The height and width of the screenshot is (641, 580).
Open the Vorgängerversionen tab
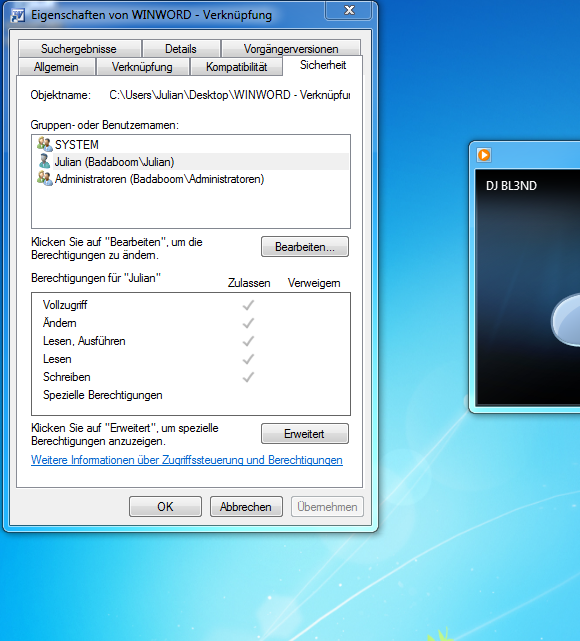coord(291,49)
